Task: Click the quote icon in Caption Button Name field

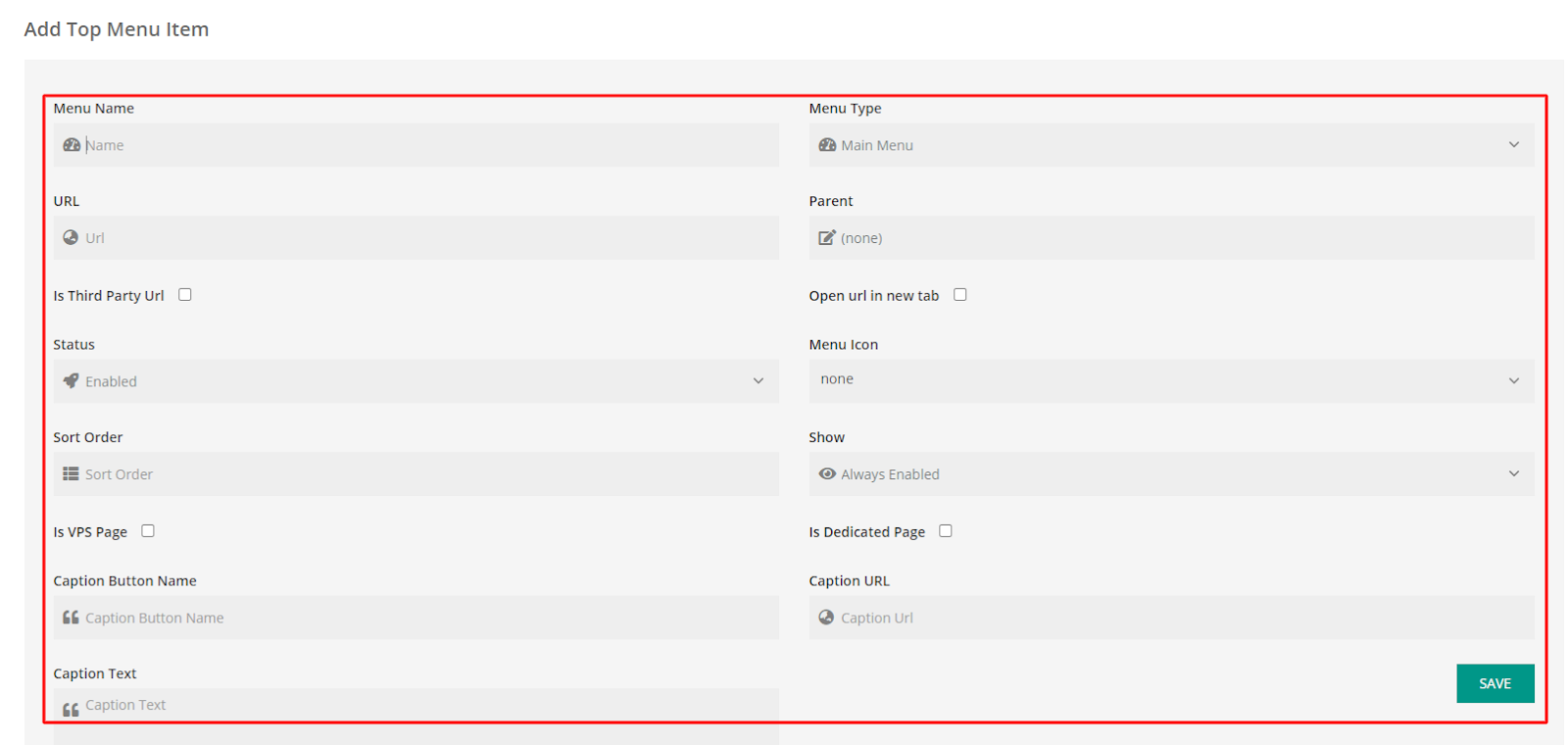Action: (71, 618)
